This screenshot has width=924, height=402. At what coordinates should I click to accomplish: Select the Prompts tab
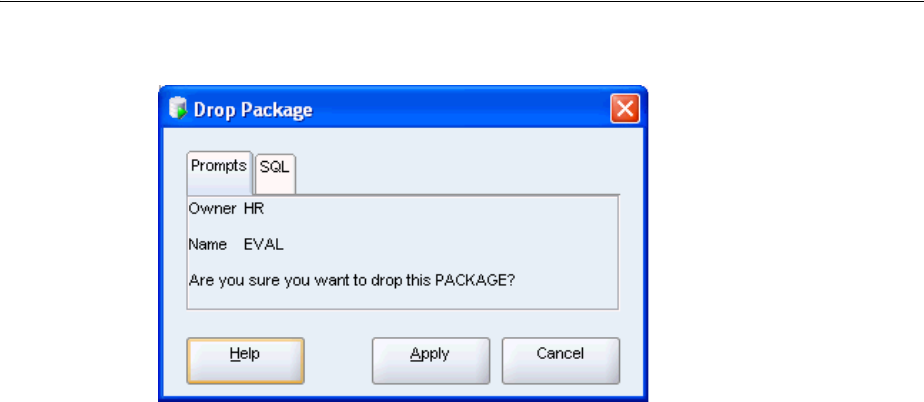tap(219, 173)
